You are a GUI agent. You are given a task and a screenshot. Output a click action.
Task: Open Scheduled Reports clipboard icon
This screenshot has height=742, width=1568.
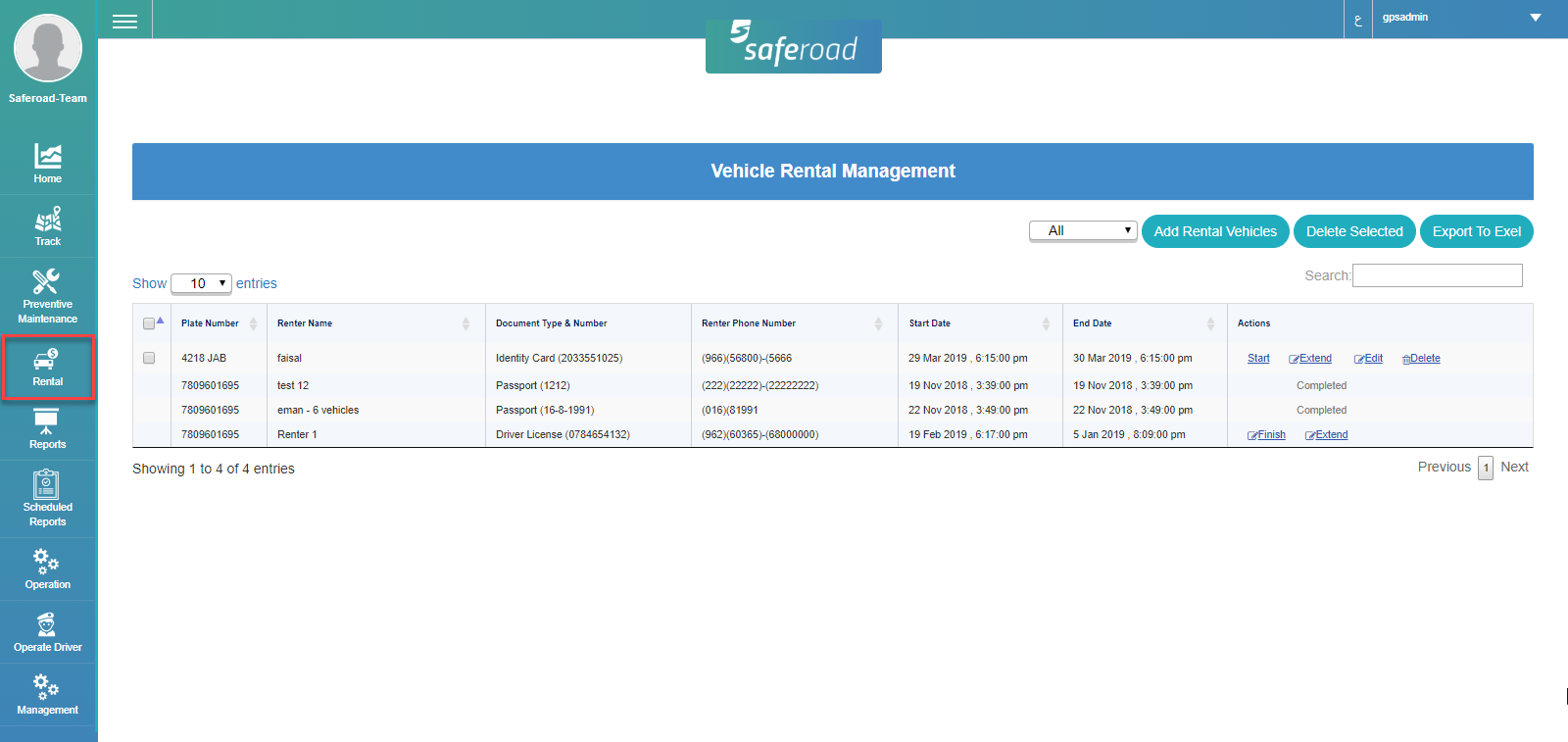point(47,485)
